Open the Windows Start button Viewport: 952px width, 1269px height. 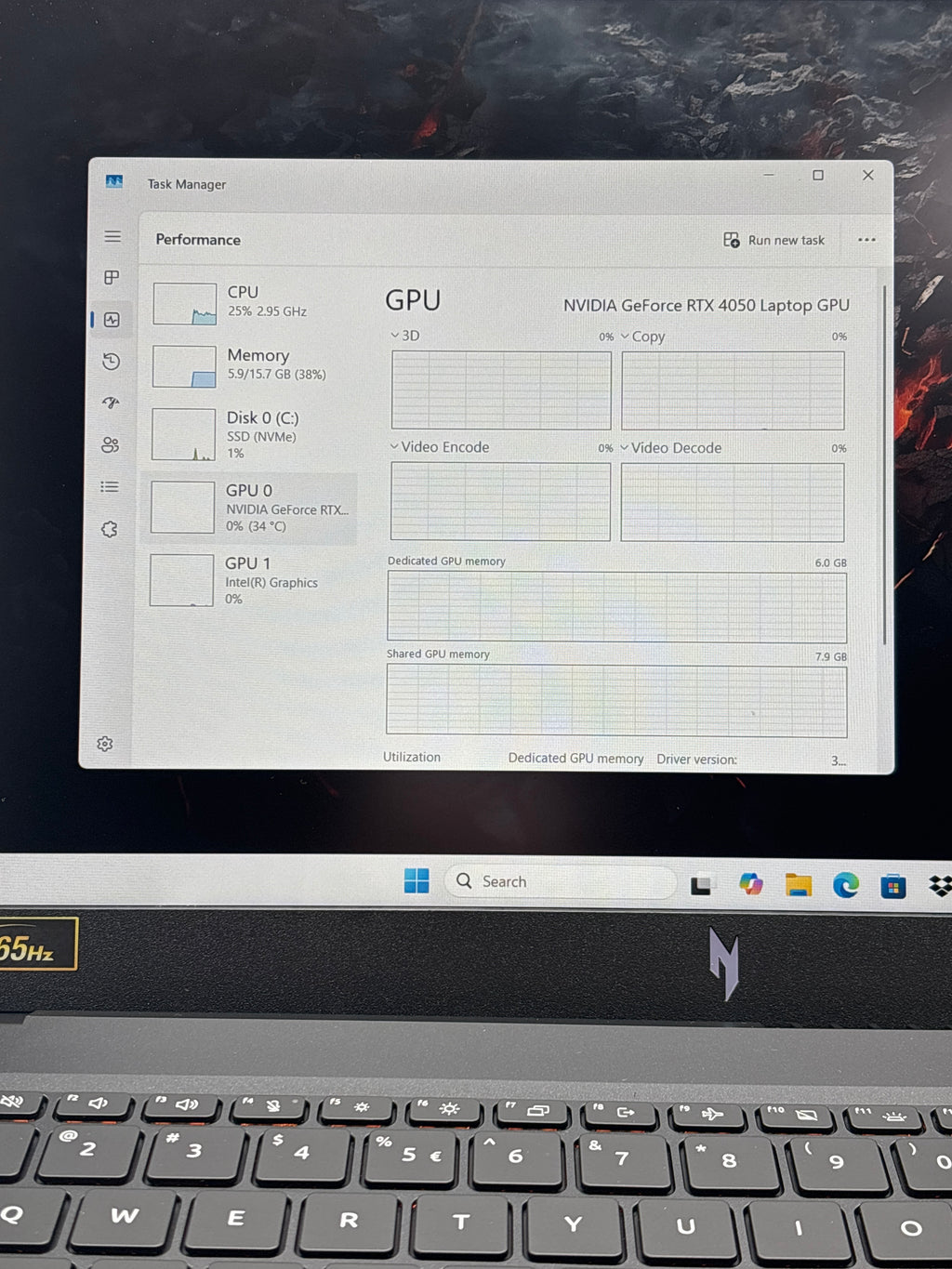[416, 880]
